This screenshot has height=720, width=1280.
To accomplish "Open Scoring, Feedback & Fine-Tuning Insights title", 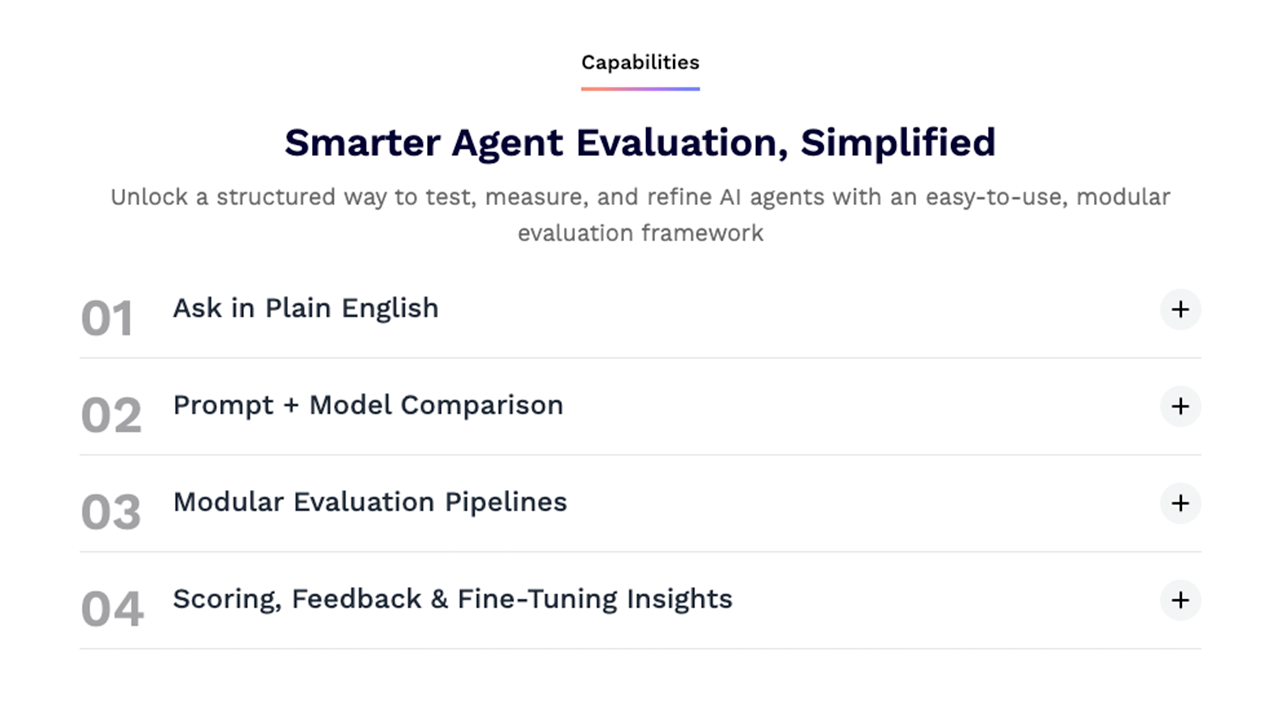I will [453, 599].
